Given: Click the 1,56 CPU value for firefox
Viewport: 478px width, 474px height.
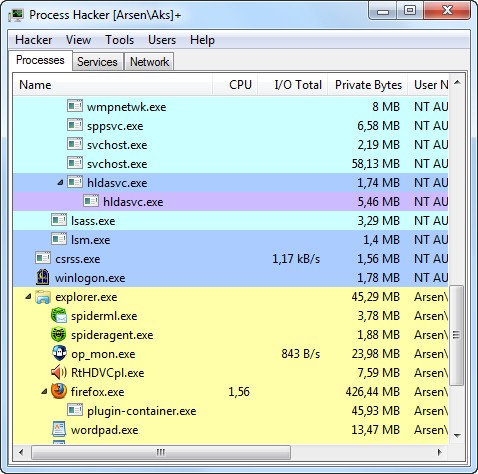Looking at the screenshot, I should (x=239, y=392).
